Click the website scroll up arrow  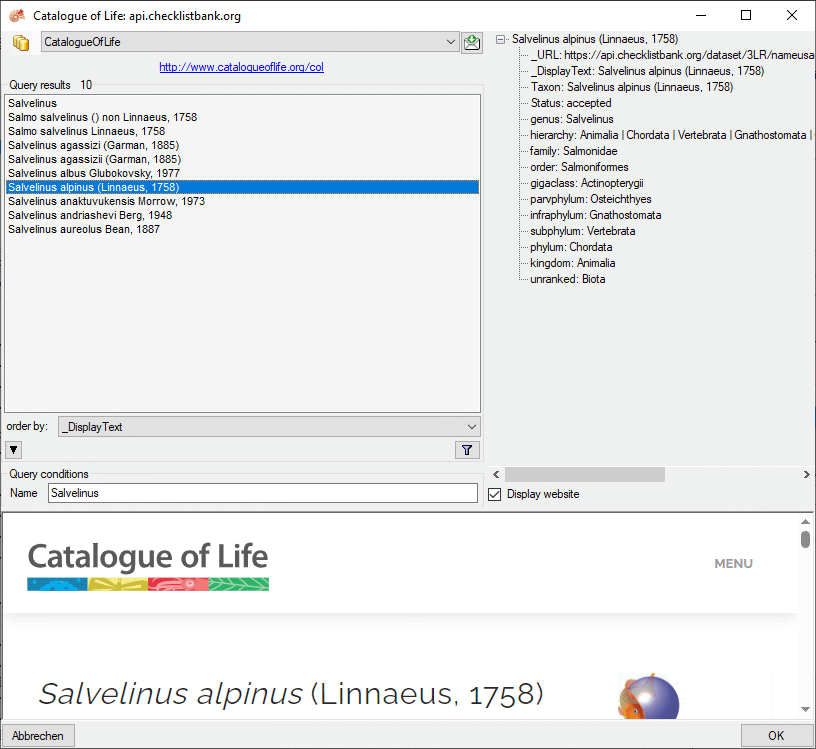805,521
